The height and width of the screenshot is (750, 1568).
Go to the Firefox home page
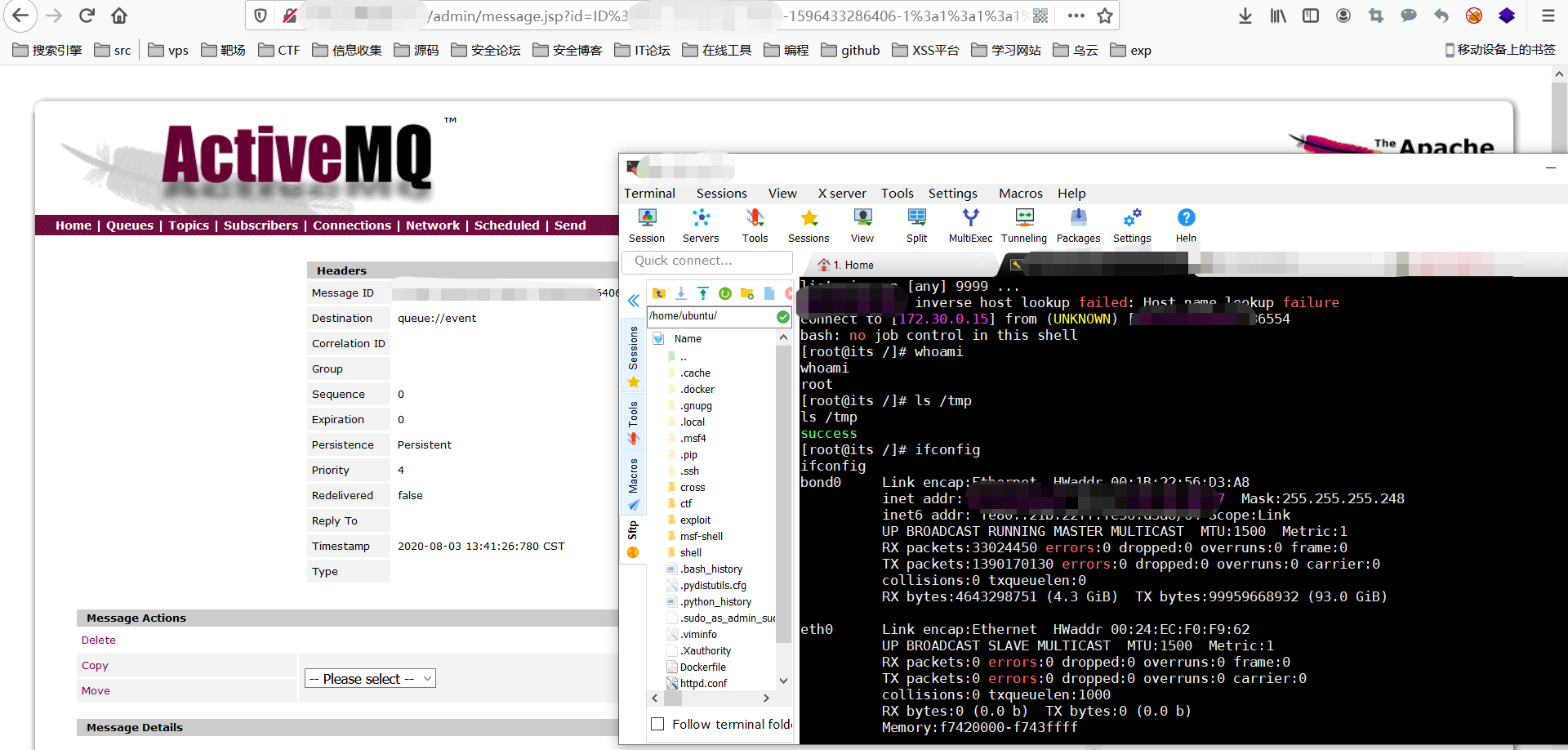pyautogui.click(x=119, y=16)
